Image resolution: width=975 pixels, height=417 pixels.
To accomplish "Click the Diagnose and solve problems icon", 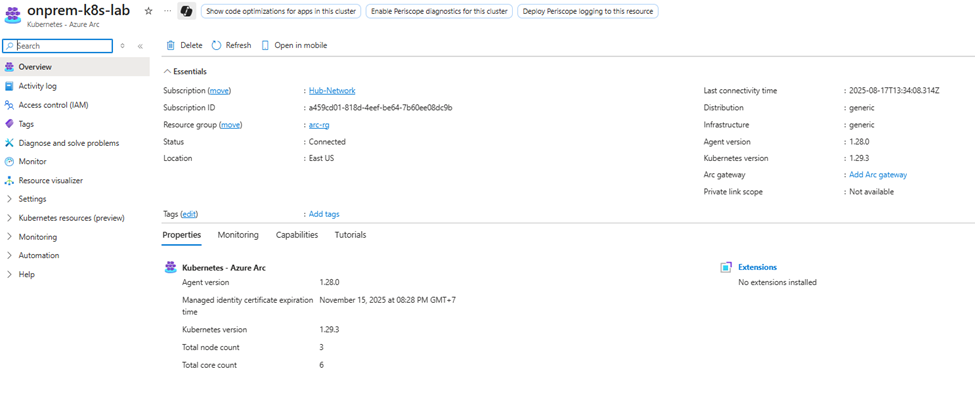I will point(9,143).
